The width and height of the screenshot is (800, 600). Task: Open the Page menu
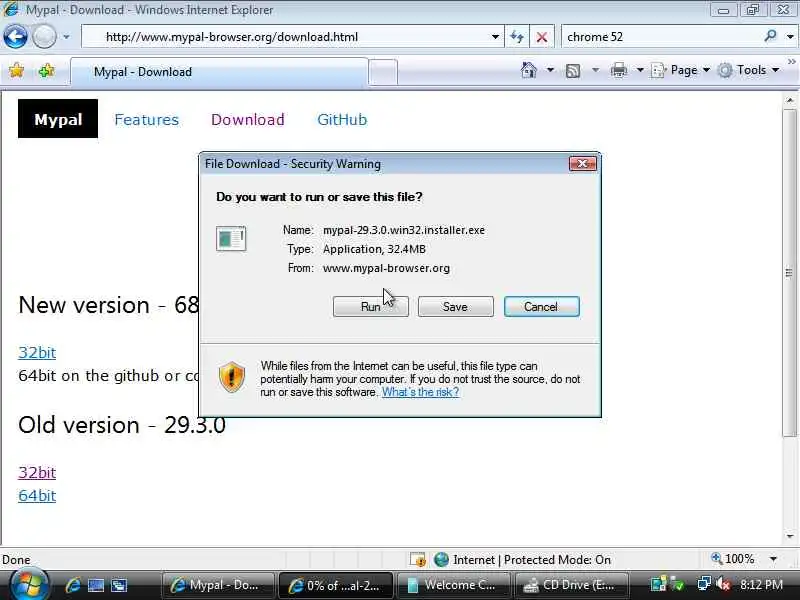pyautogui.click(x=681, y=70)
